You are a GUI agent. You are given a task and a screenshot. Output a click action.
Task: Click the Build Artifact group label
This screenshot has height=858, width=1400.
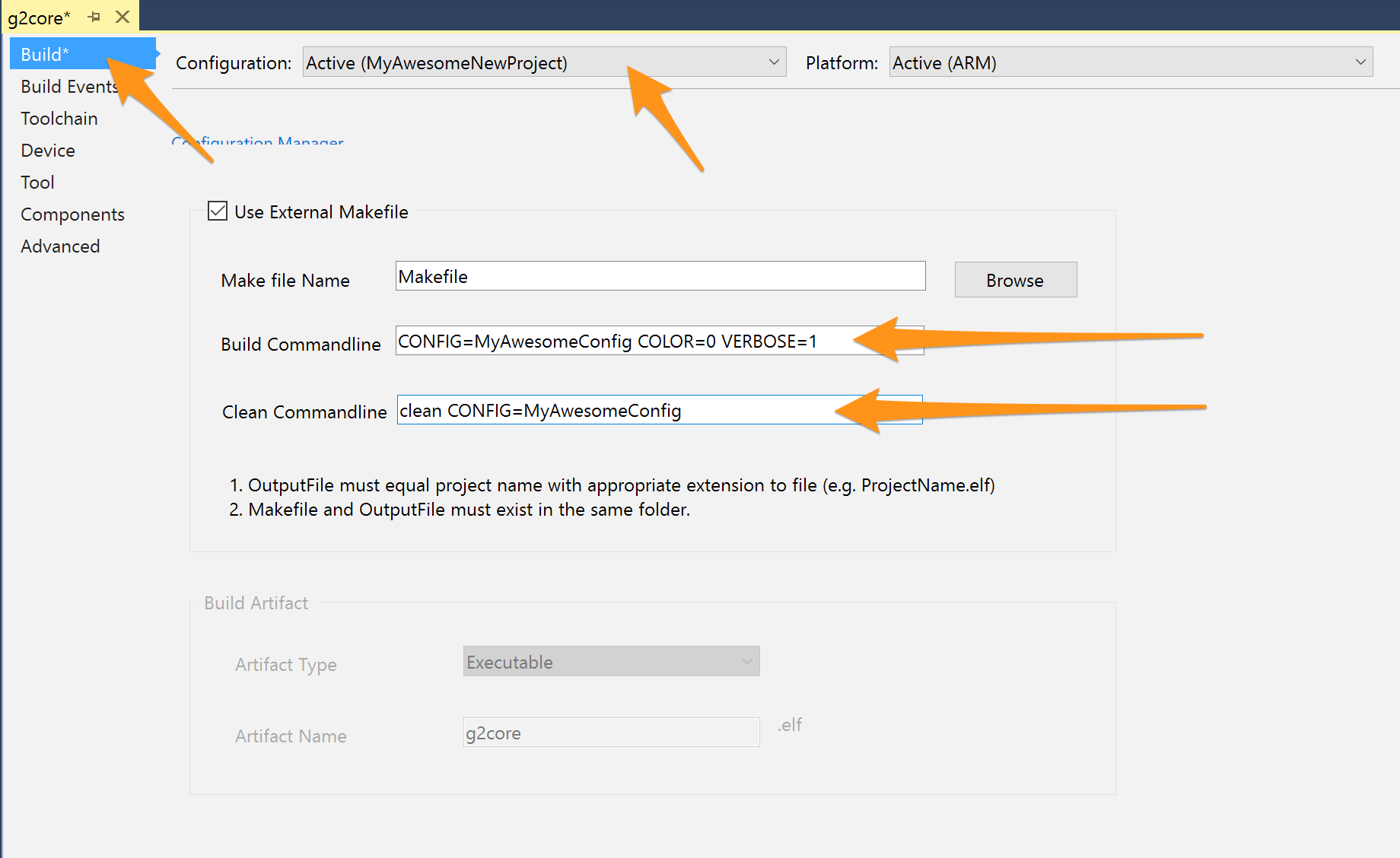256,603
